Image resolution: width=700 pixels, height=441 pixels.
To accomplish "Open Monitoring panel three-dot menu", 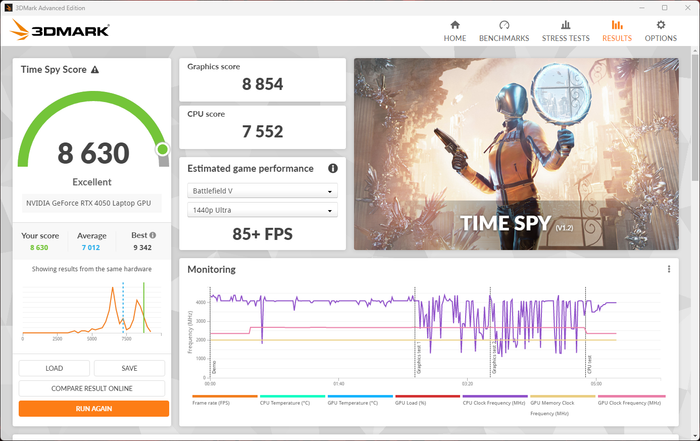I will [669, 269].
